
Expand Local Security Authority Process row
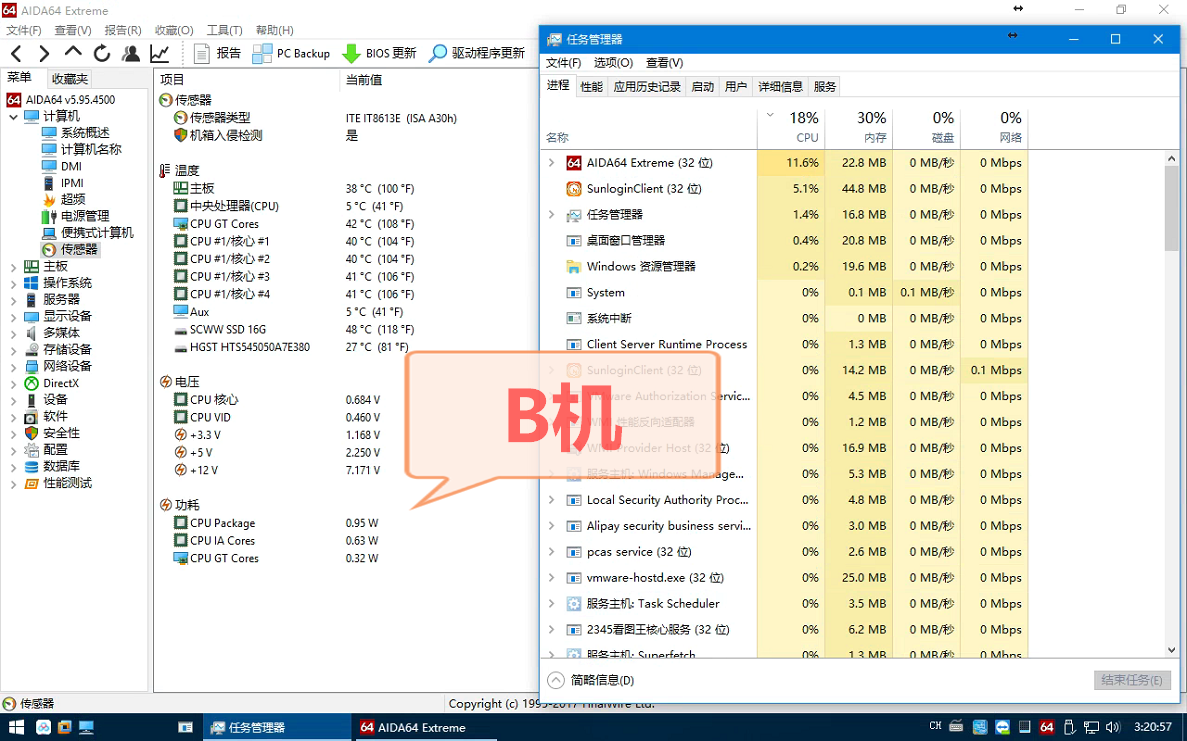pos(552,500)
